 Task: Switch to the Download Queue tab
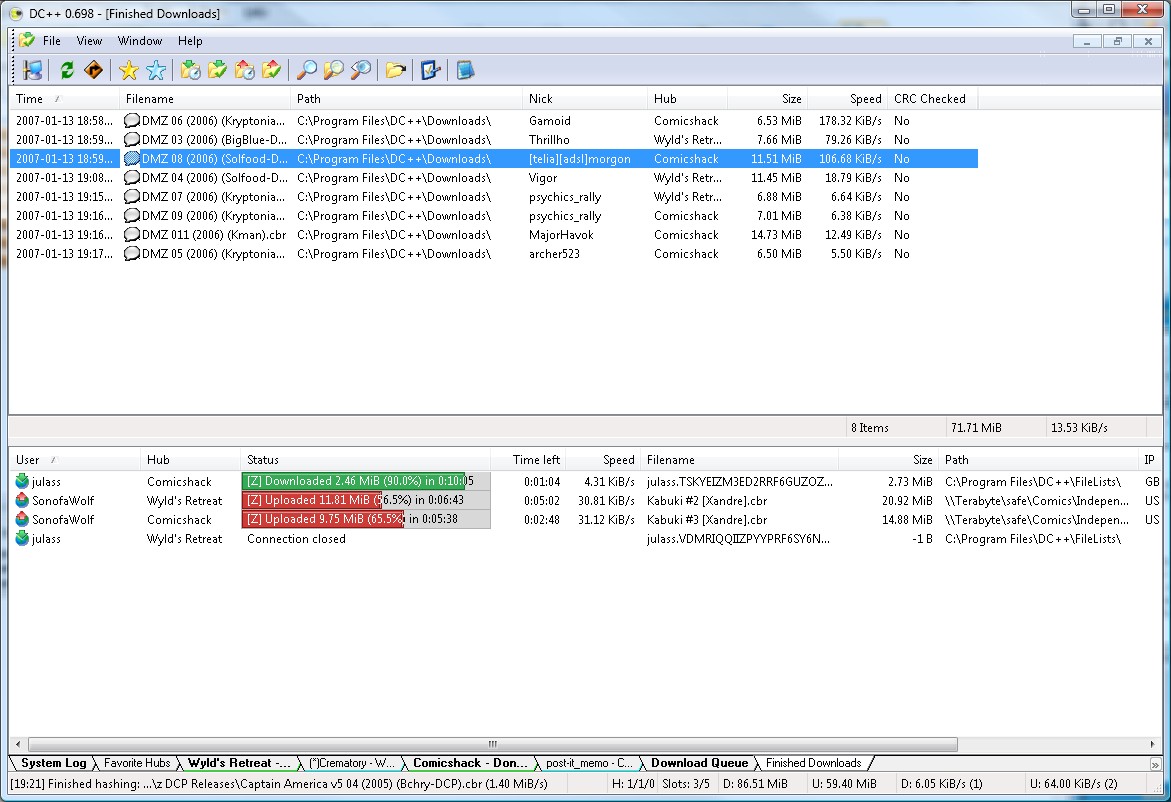[699, 763]
